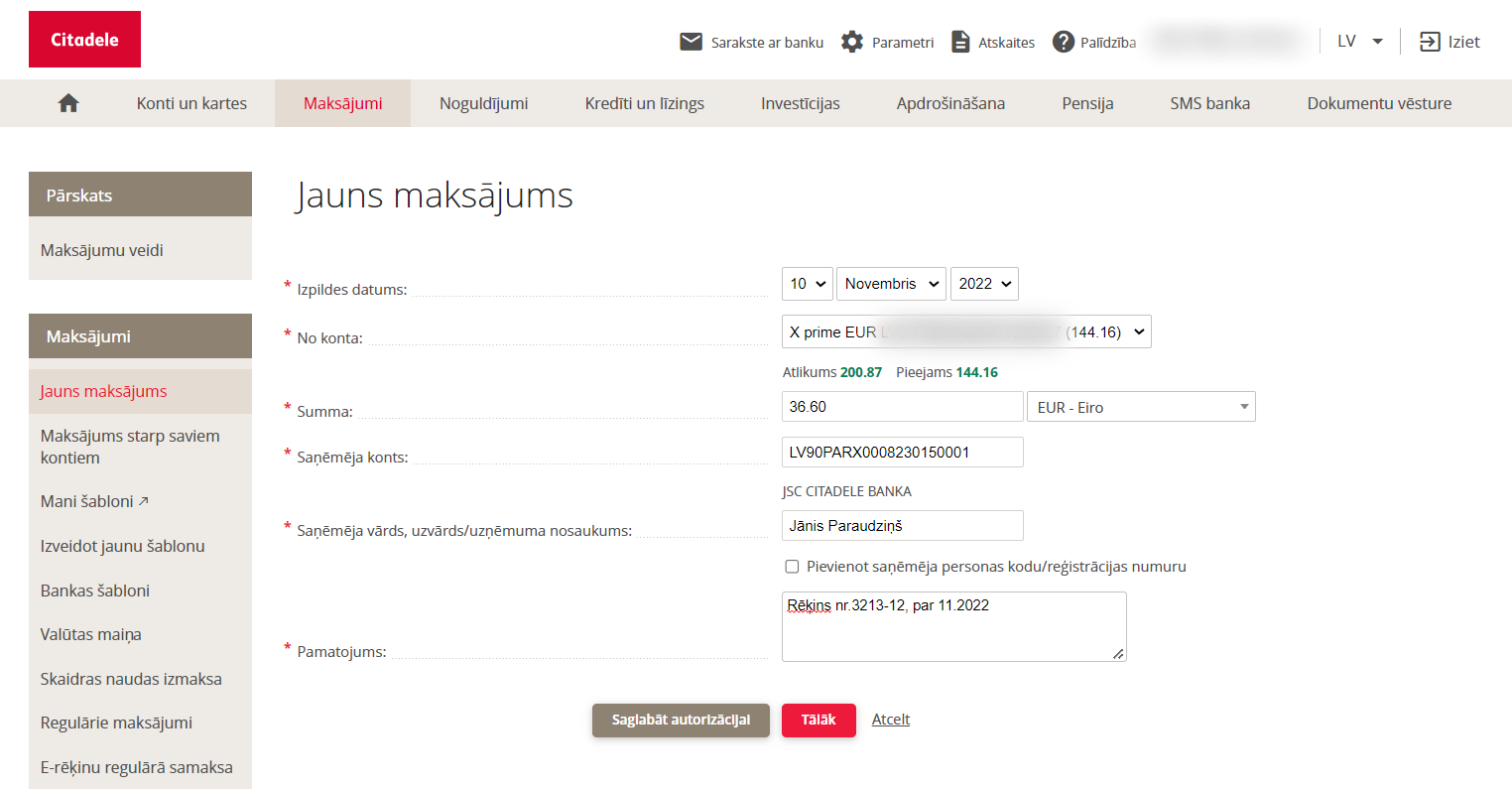This screenshot has width=1512, height=789.
Task: Click the Saglabāt autorizācijai button
Action: pyautogui.click(x=681, y=721)
